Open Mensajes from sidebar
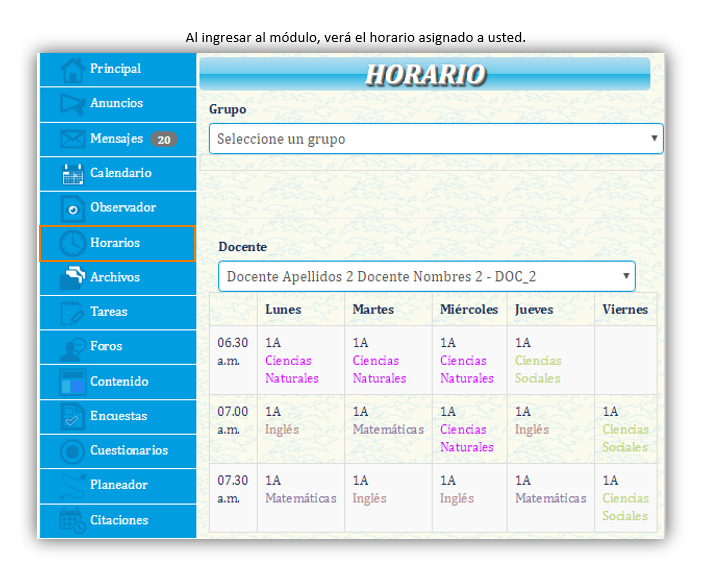The image size is (707, 572). point(118,139)
